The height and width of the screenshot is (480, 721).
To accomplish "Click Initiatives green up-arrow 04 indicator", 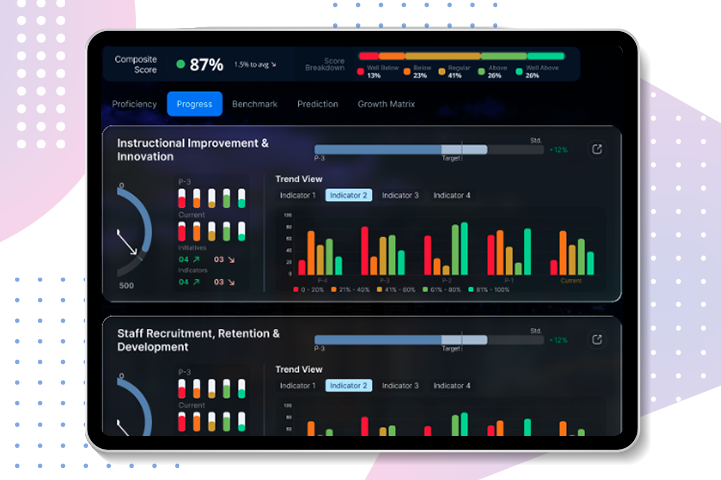I will coord(189,258).
